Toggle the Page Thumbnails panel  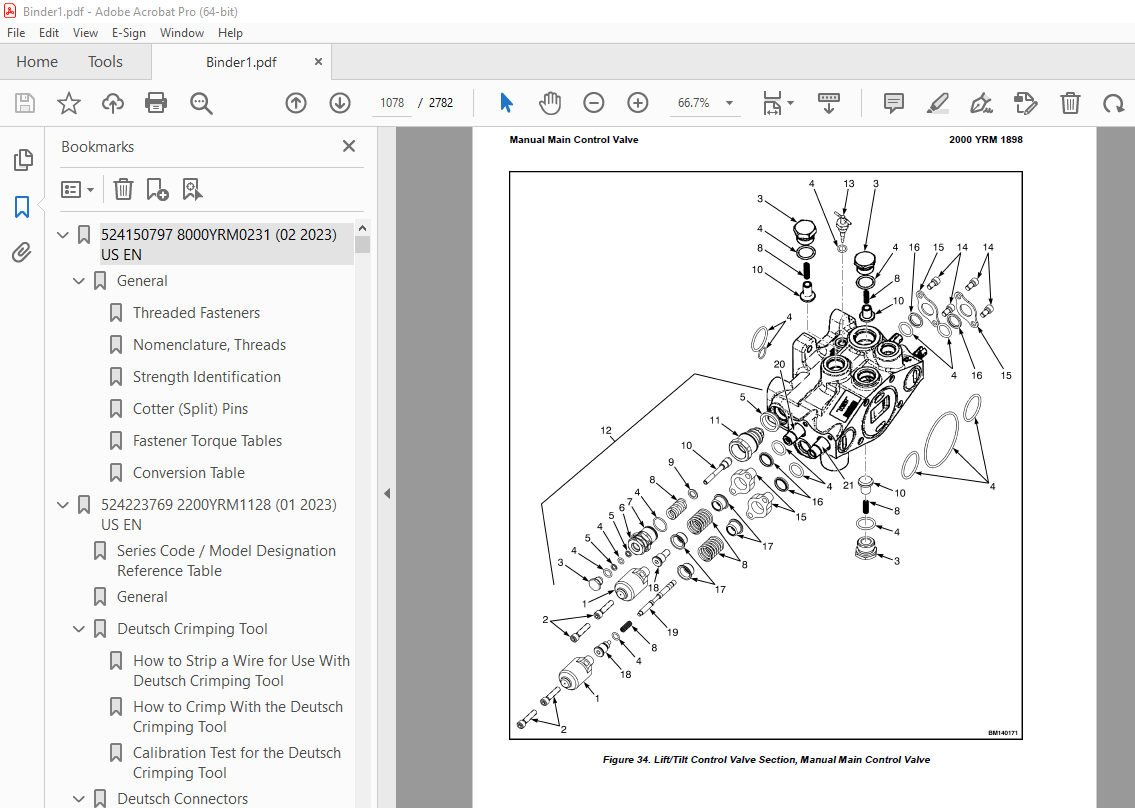pyautogui.click(x=22, y=160)
